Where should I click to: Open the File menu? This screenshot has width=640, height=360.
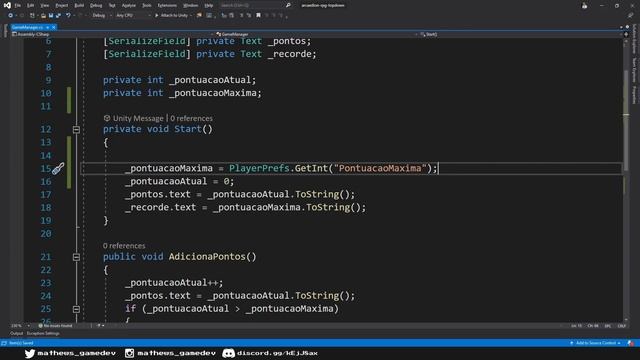click(x=18, y=5)
